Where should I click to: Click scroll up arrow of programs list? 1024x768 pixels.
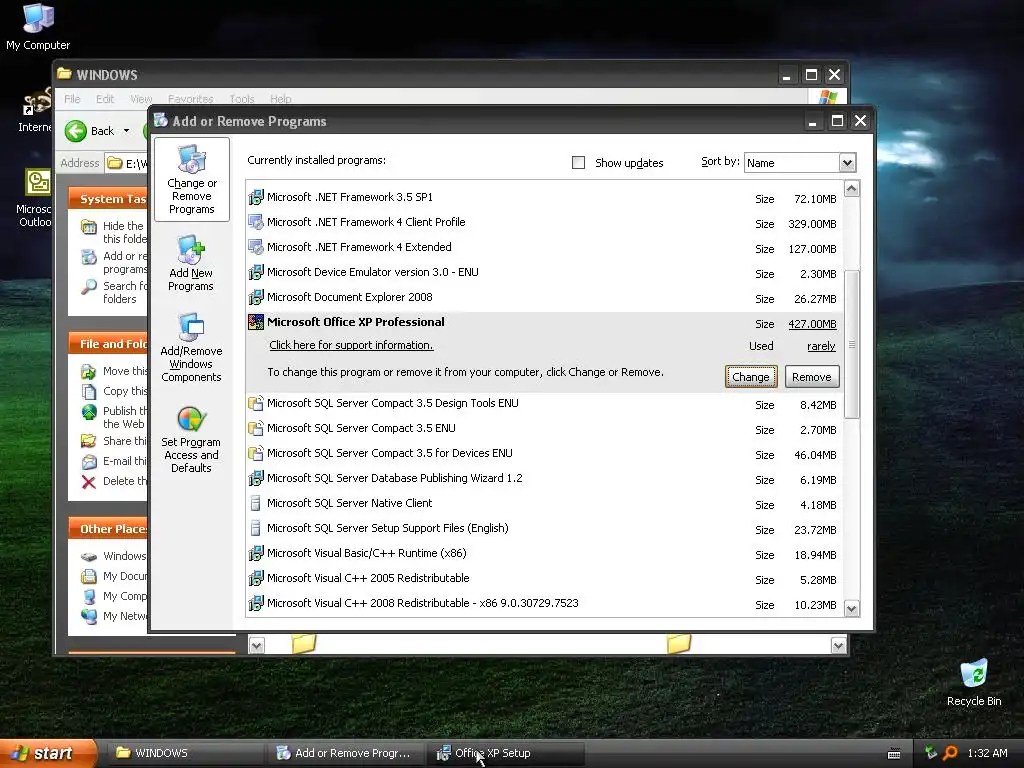point(852,189)
